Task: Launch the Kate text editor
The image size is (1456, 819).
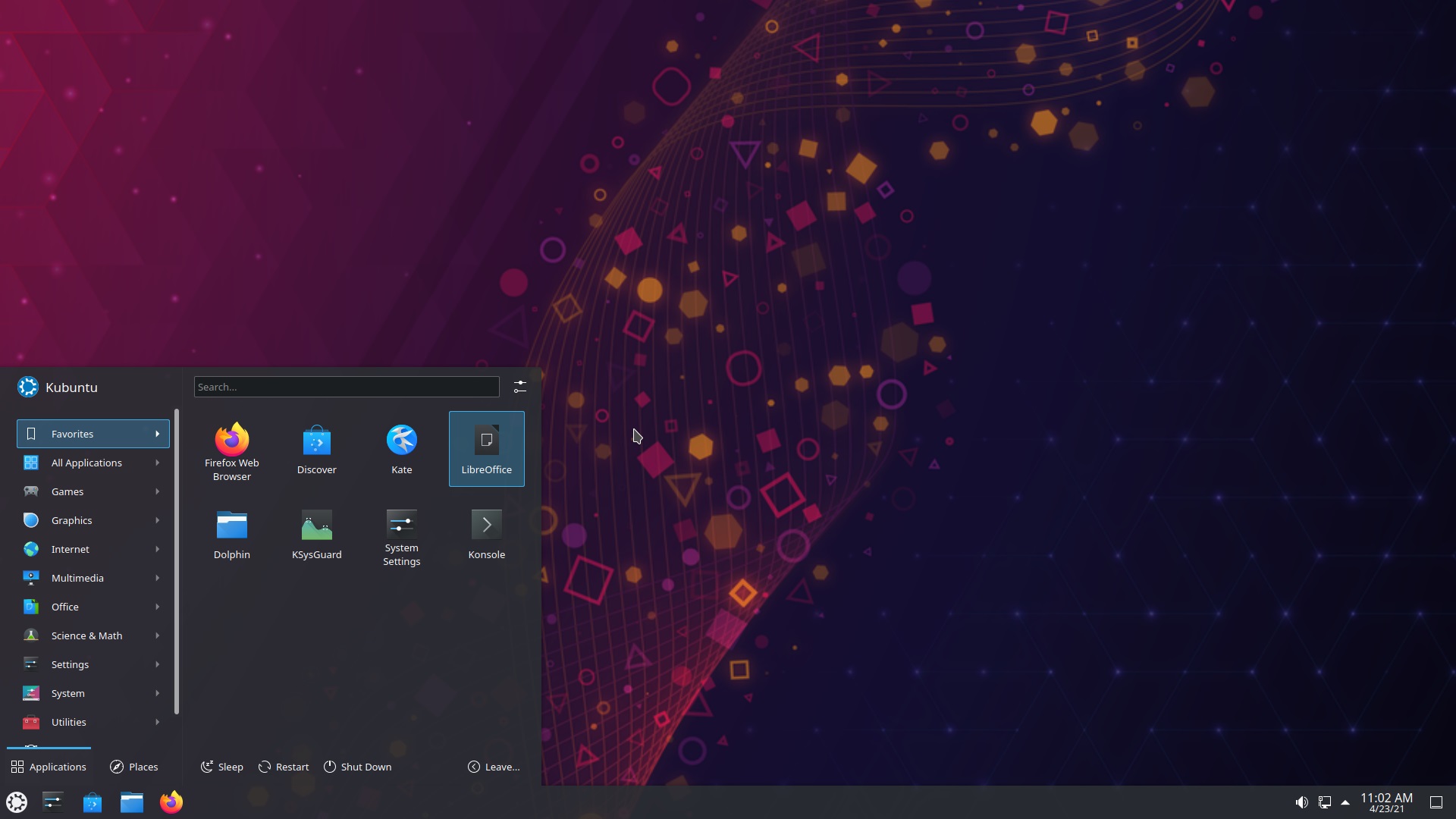Action: (401, 449)
